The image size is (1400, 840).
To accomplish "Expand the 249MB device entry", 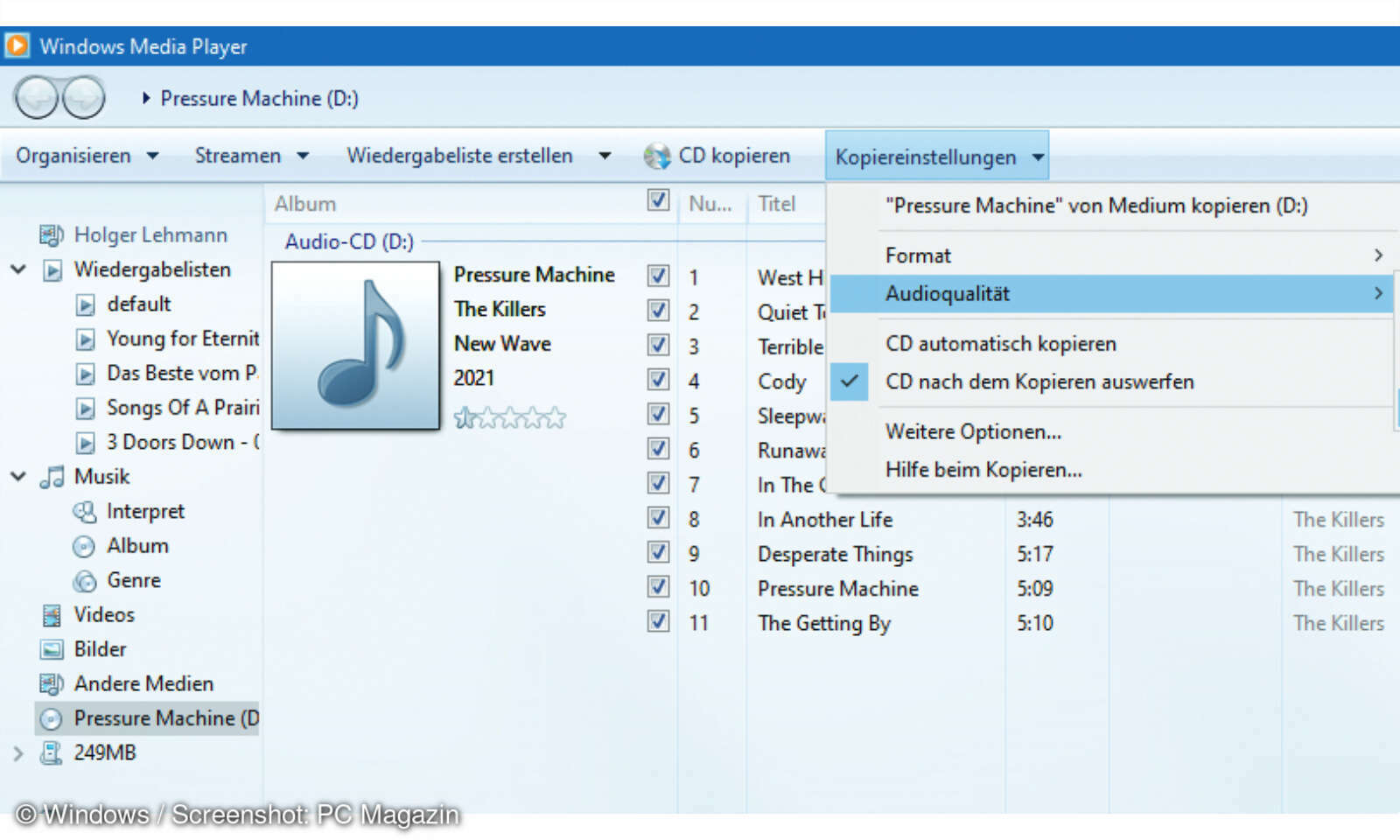I will (17, 752).
